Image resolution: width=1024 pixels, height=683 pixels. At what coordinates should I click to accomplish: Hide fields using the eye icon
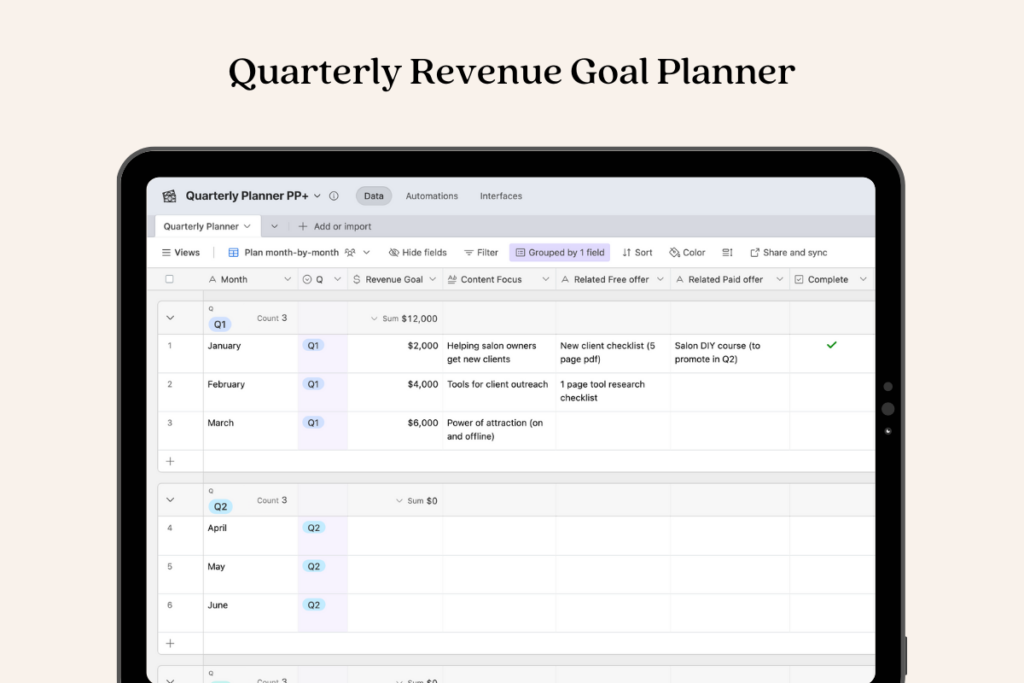coord(417,253)
